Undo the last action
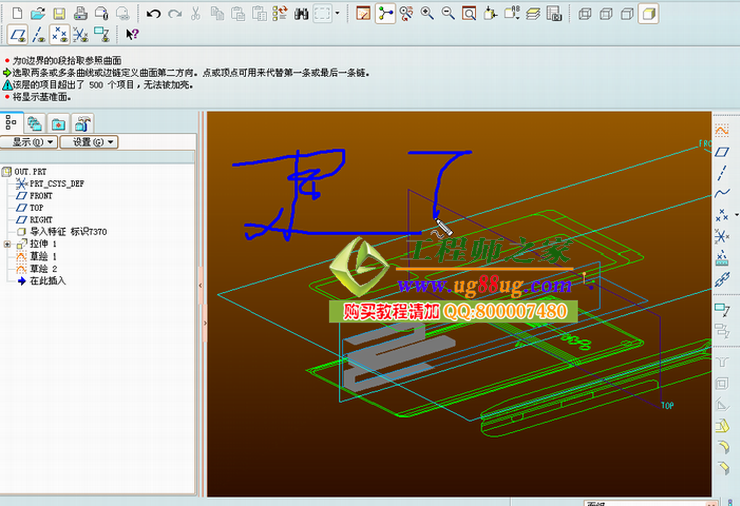Image resolution: width=740 pixels, height=506 pixels. (x=153, y=13)
